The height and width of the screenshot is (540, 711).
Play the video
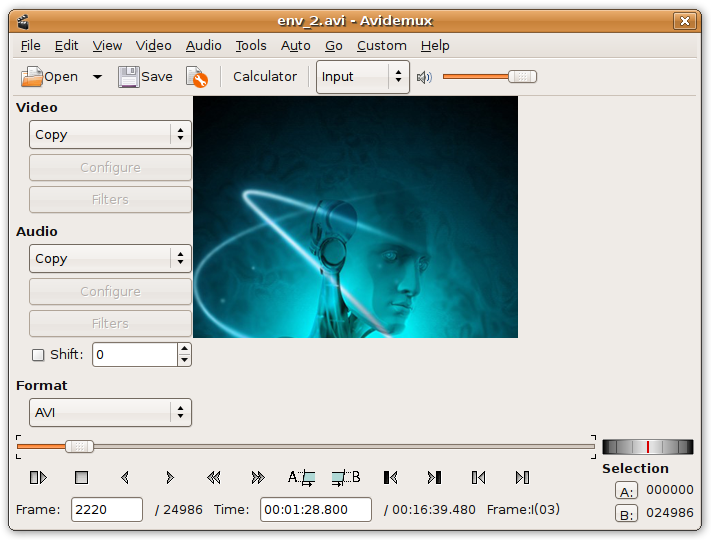coord(38,477)
